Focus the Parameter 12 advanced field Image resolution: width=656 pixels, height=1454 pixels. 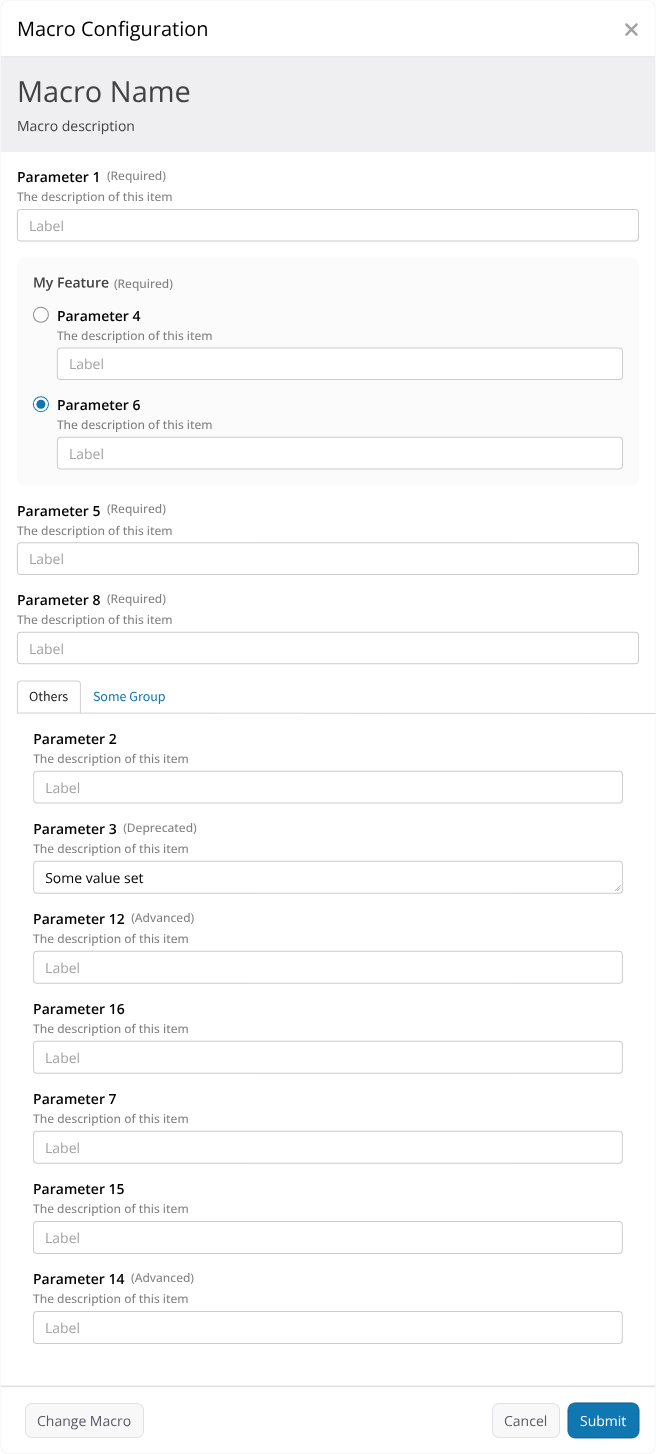pos(328,967)
